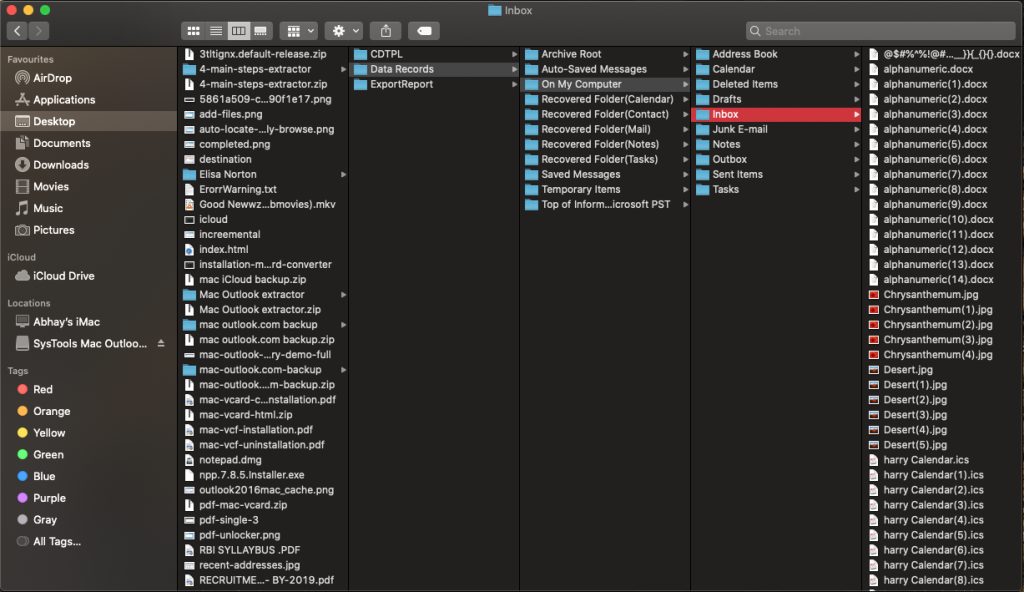Select the Inbox folder

(x=776, y=114)
